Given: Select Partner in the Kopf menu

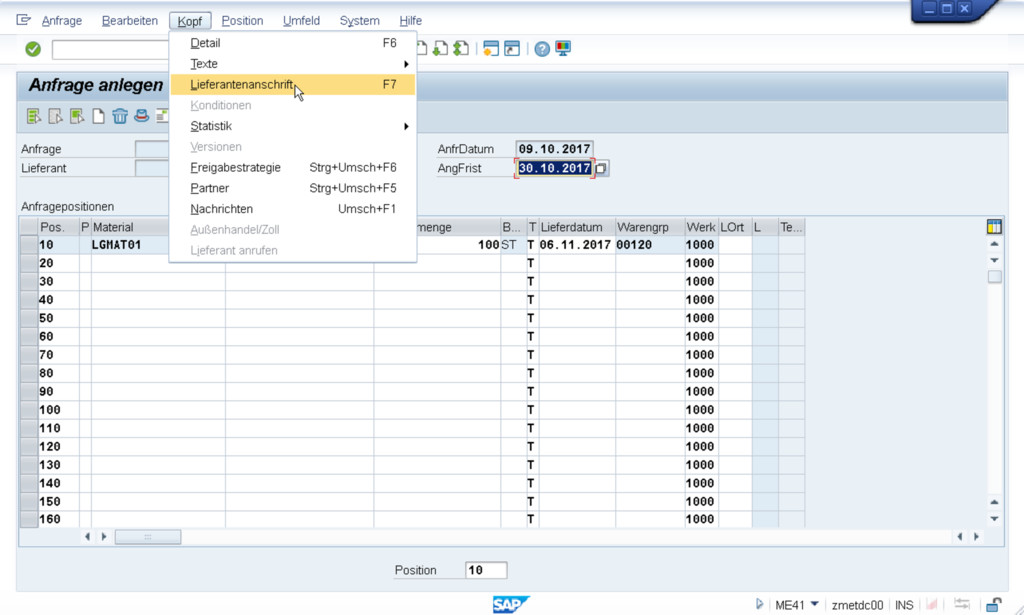Looking at the screenshot, I should [x=210, y=188].
